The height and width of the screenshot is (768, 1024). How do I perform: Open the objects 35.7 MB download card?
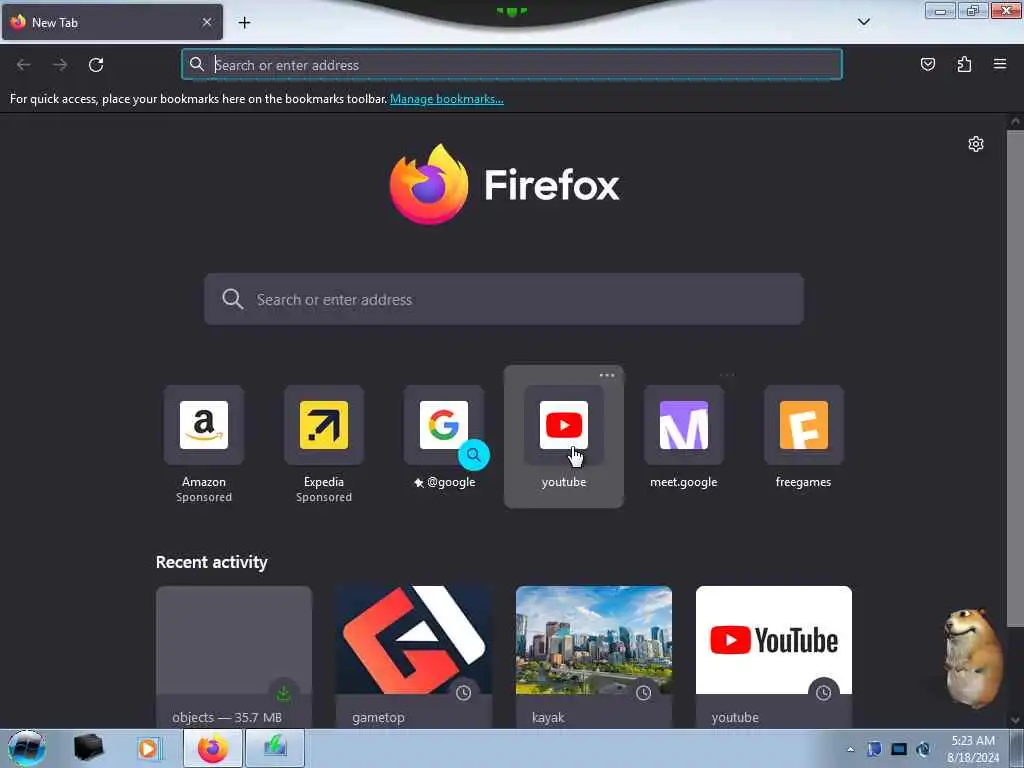[234, 657]
